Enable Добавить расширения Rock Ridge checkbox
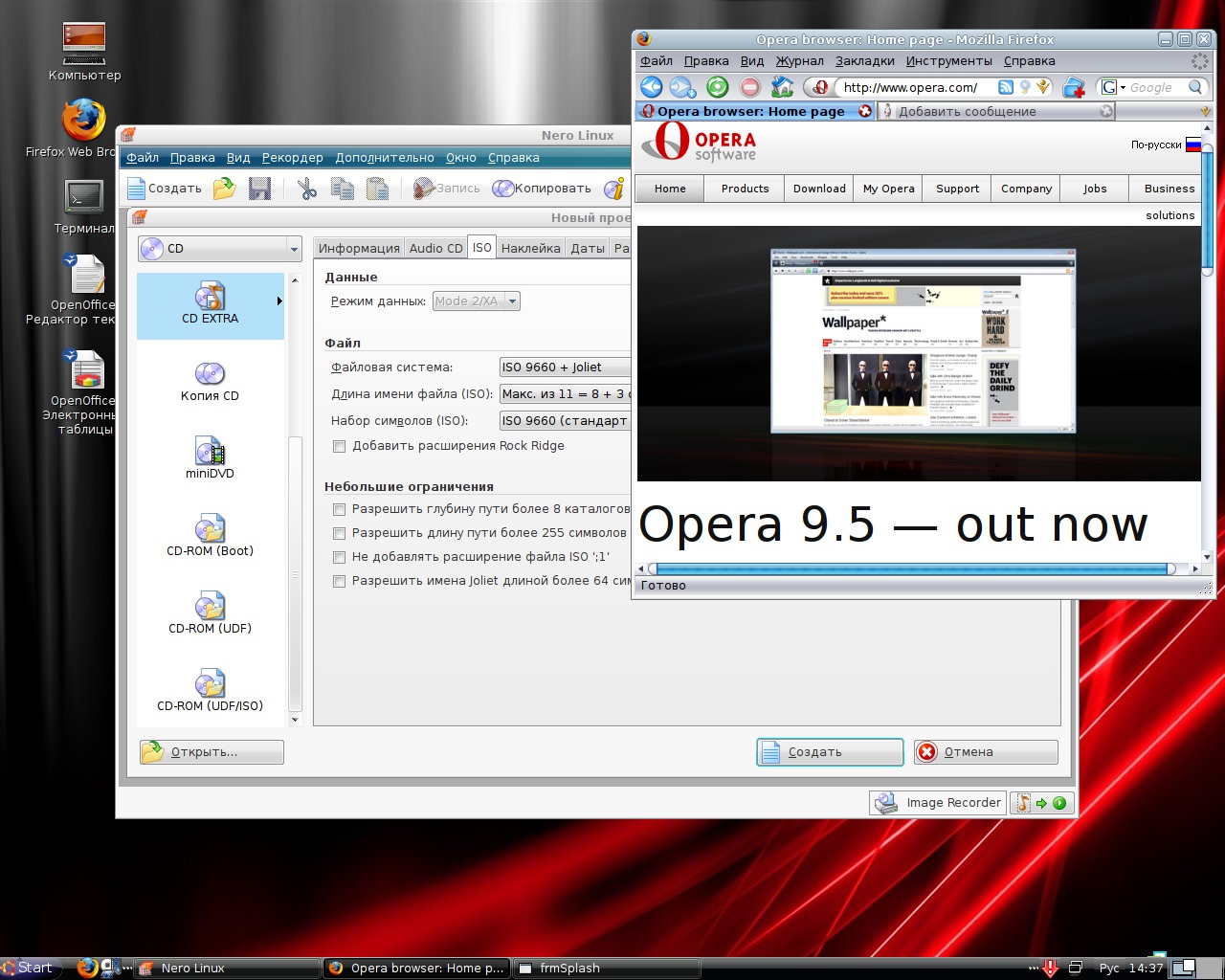The height and width of the screenshot is (980, 1225). [339, 446]
